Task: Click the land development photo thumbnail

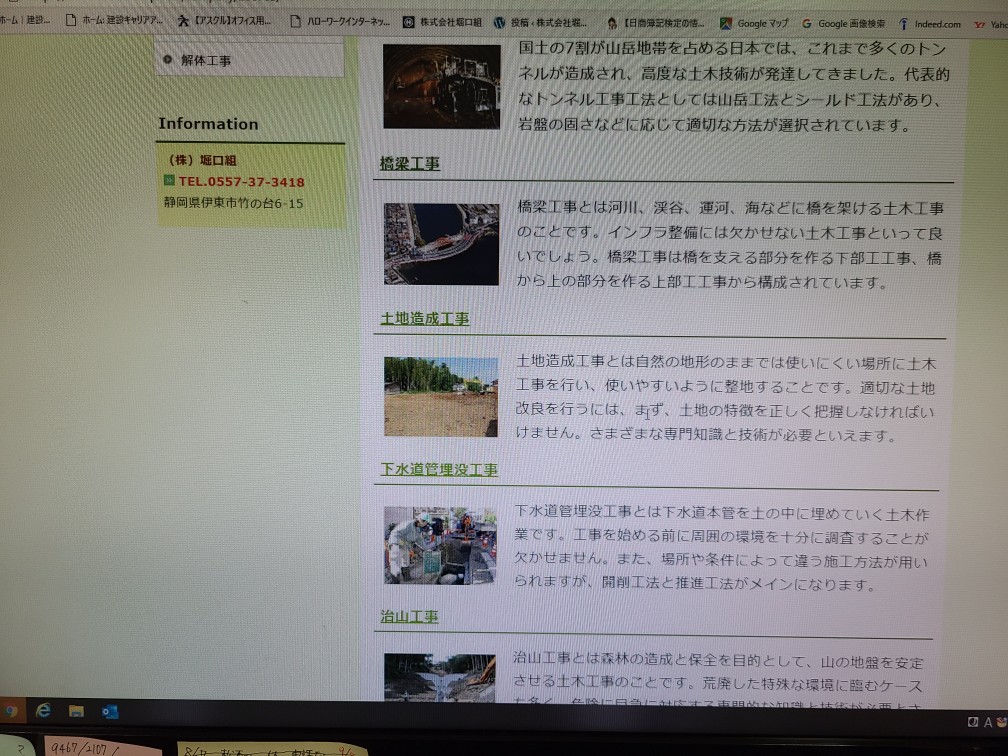Action: click(441, 397)
